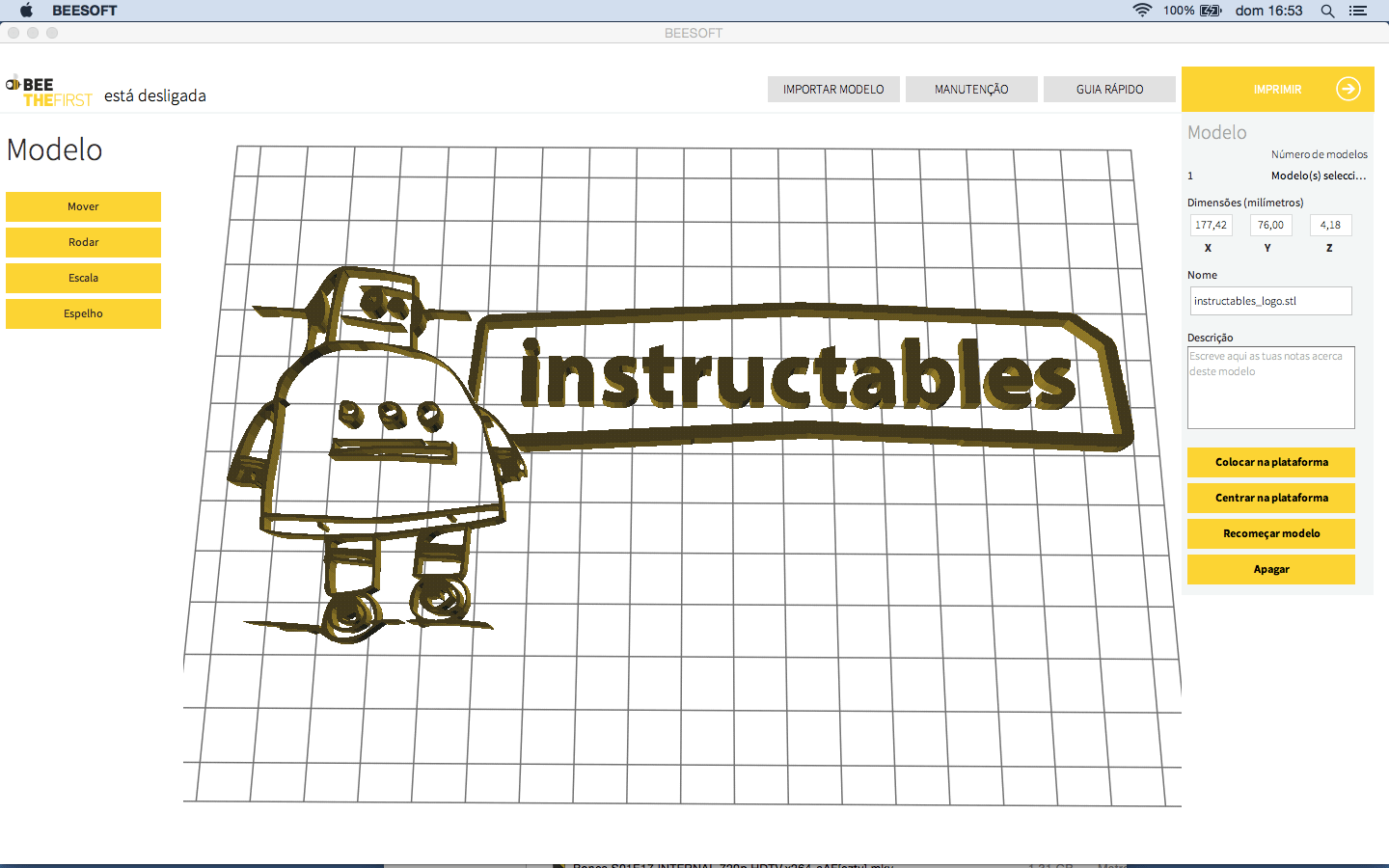The width and height of the screenshot is (1389, 868).
Task: Open Notification Center
Action: [1358, 11]
